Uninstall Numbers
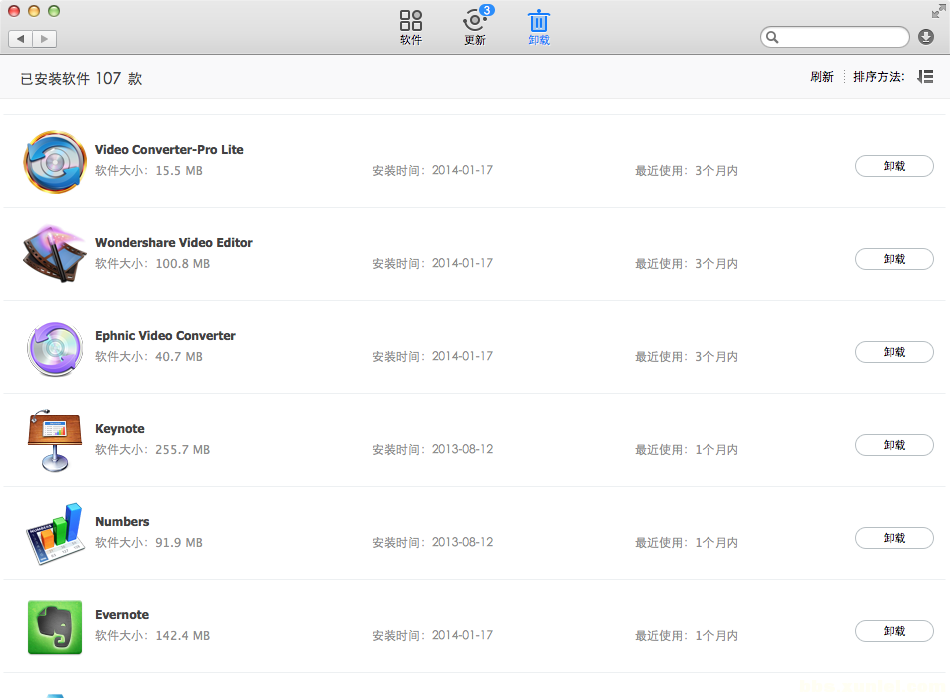 (x=894, y=538)
